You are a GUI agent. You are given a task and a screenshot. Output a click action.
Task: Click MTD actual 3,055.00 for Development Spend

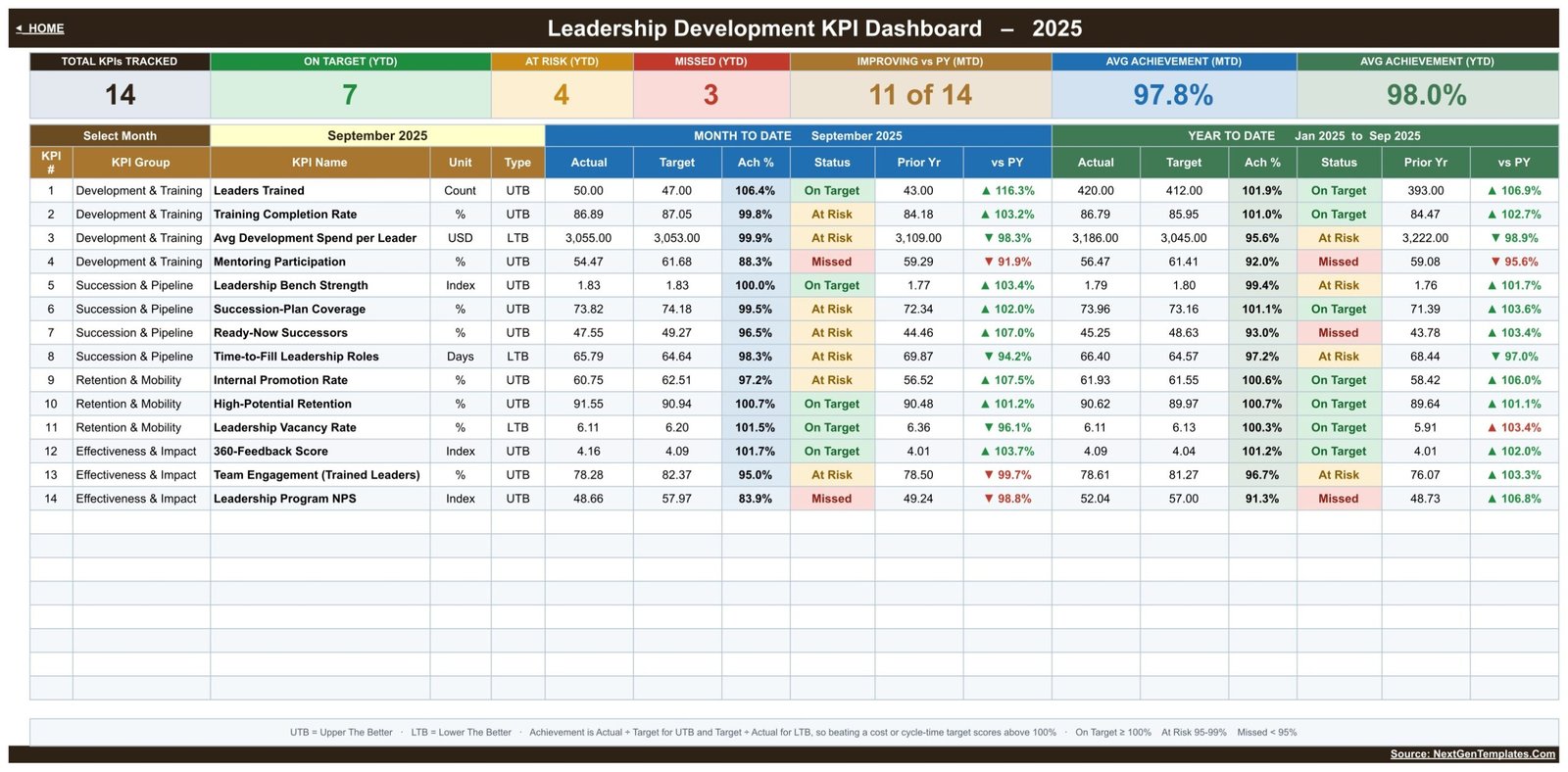pyautogui.click(x=589, y=238)
